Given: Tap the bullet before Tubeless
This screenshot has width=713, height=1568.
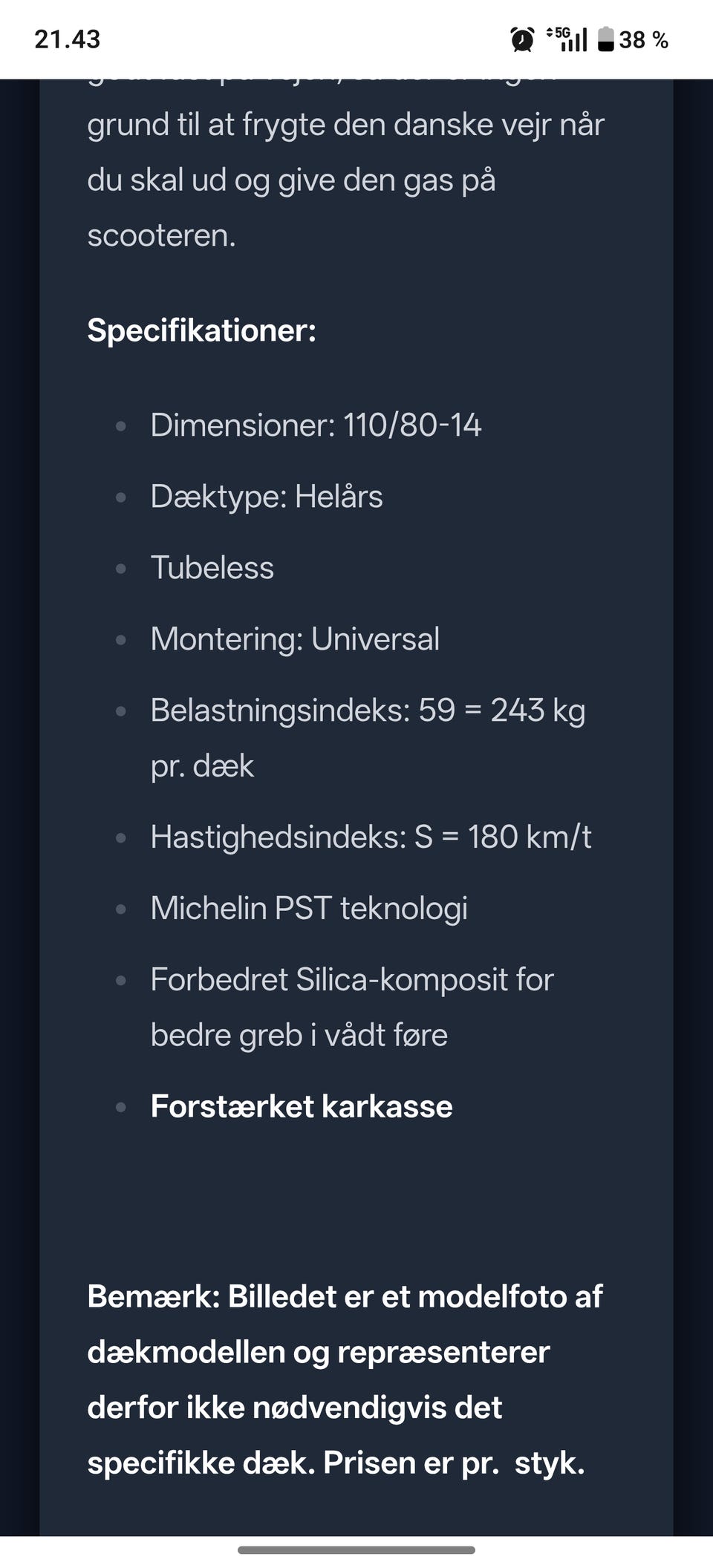Looking at the screenshot, I should (x=121, y=569).
